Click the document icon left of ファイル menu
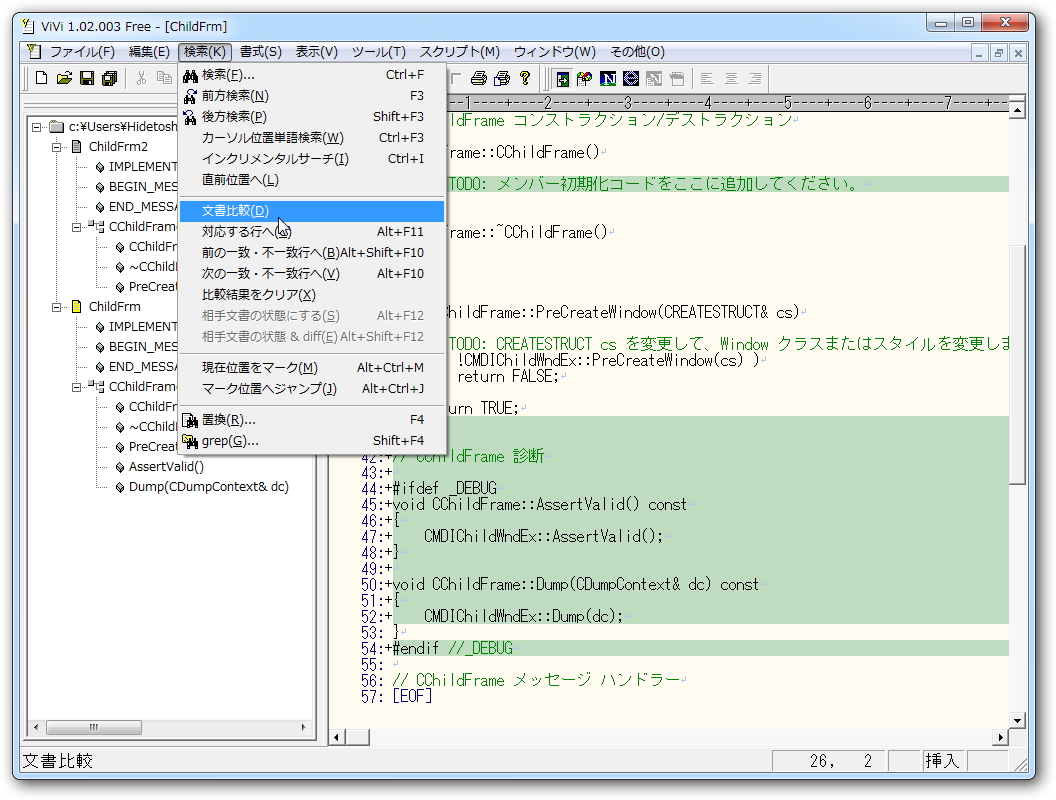 34,52
